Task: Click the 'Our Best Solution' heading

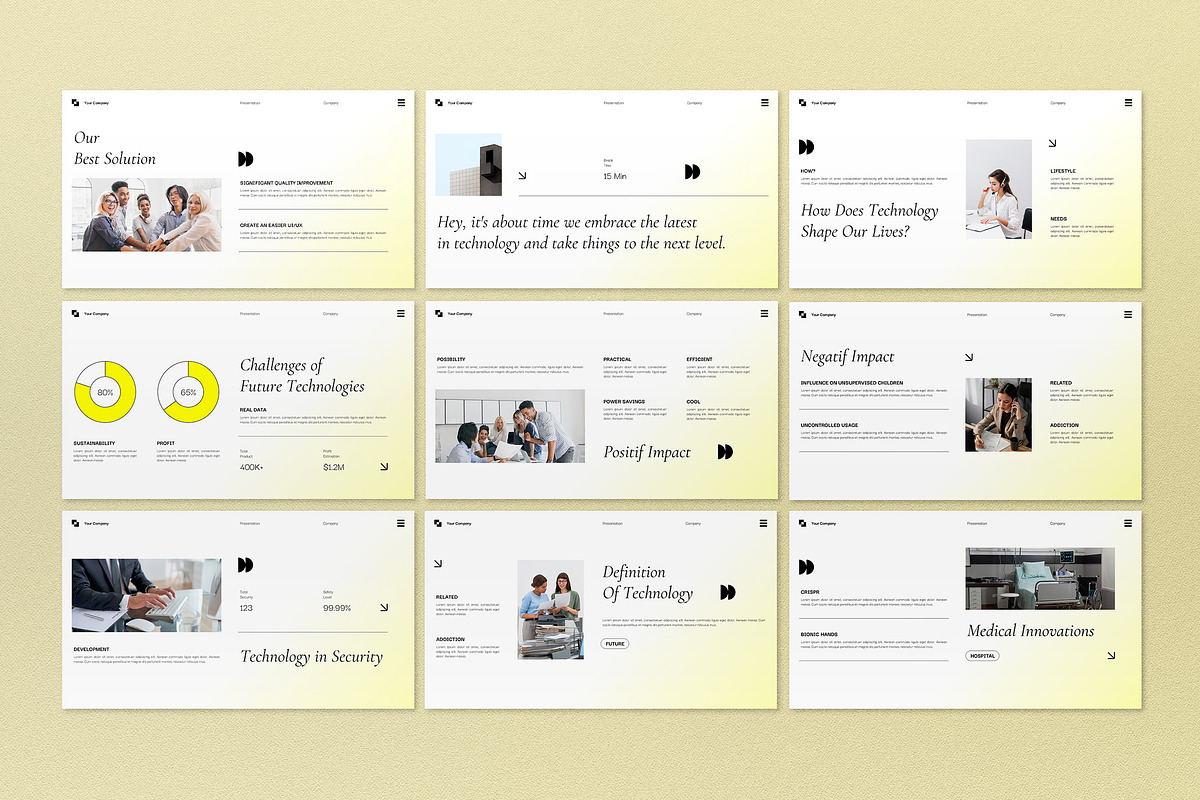Action: [115, 148]
